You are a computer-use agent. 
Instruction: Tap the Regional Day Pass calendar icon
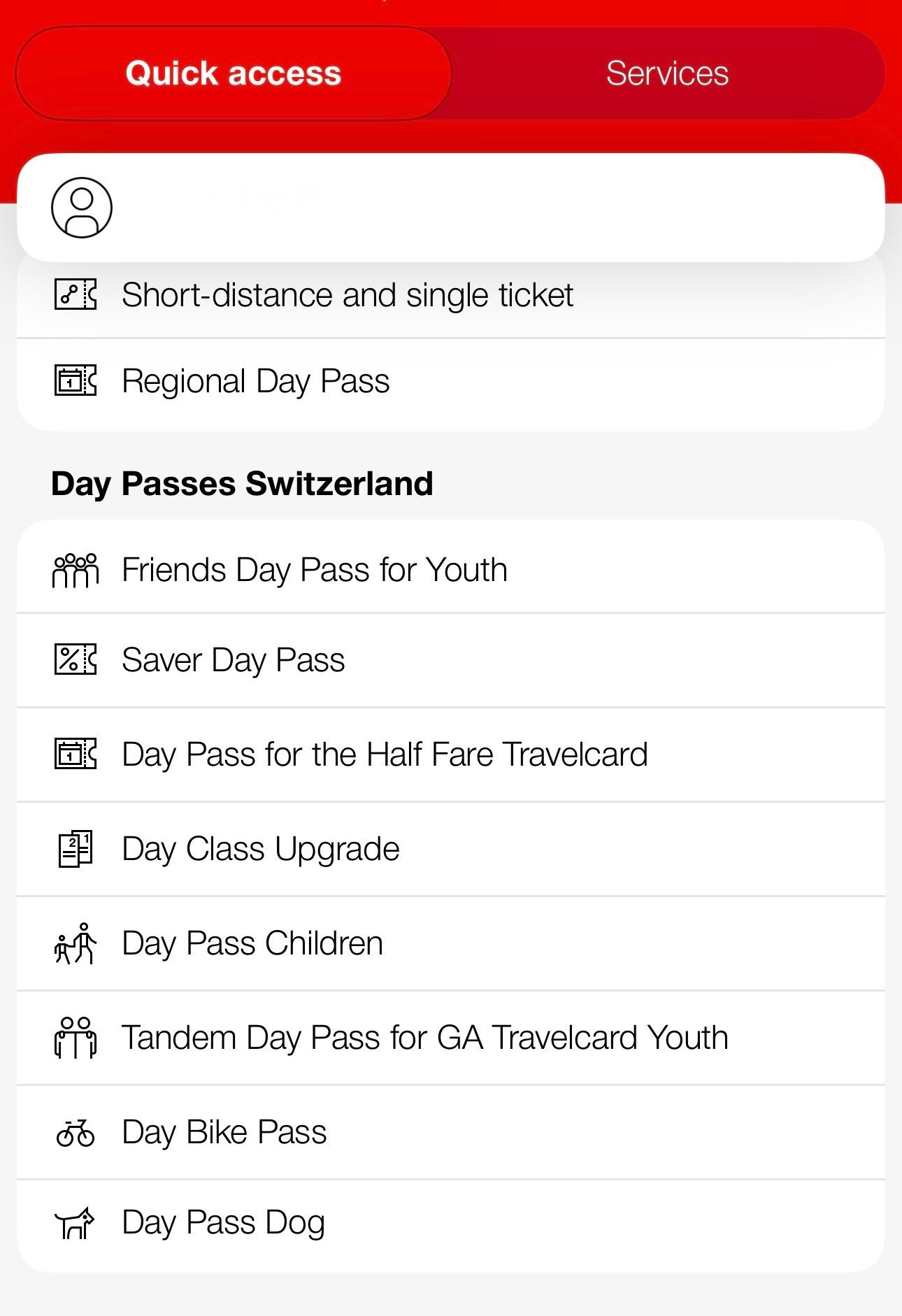point(76,381)
